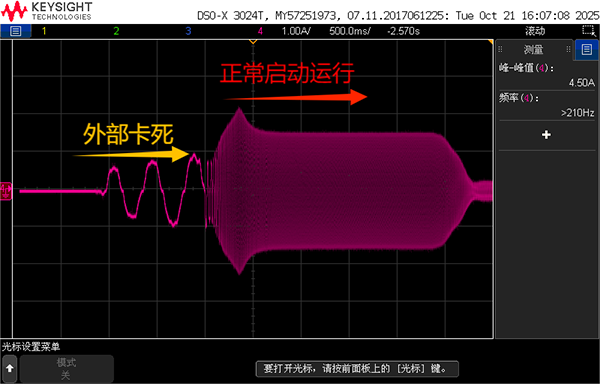Select channel 4 indicator
The height and width of the screenshot is (384, 600).
click(x=260, y=31)
